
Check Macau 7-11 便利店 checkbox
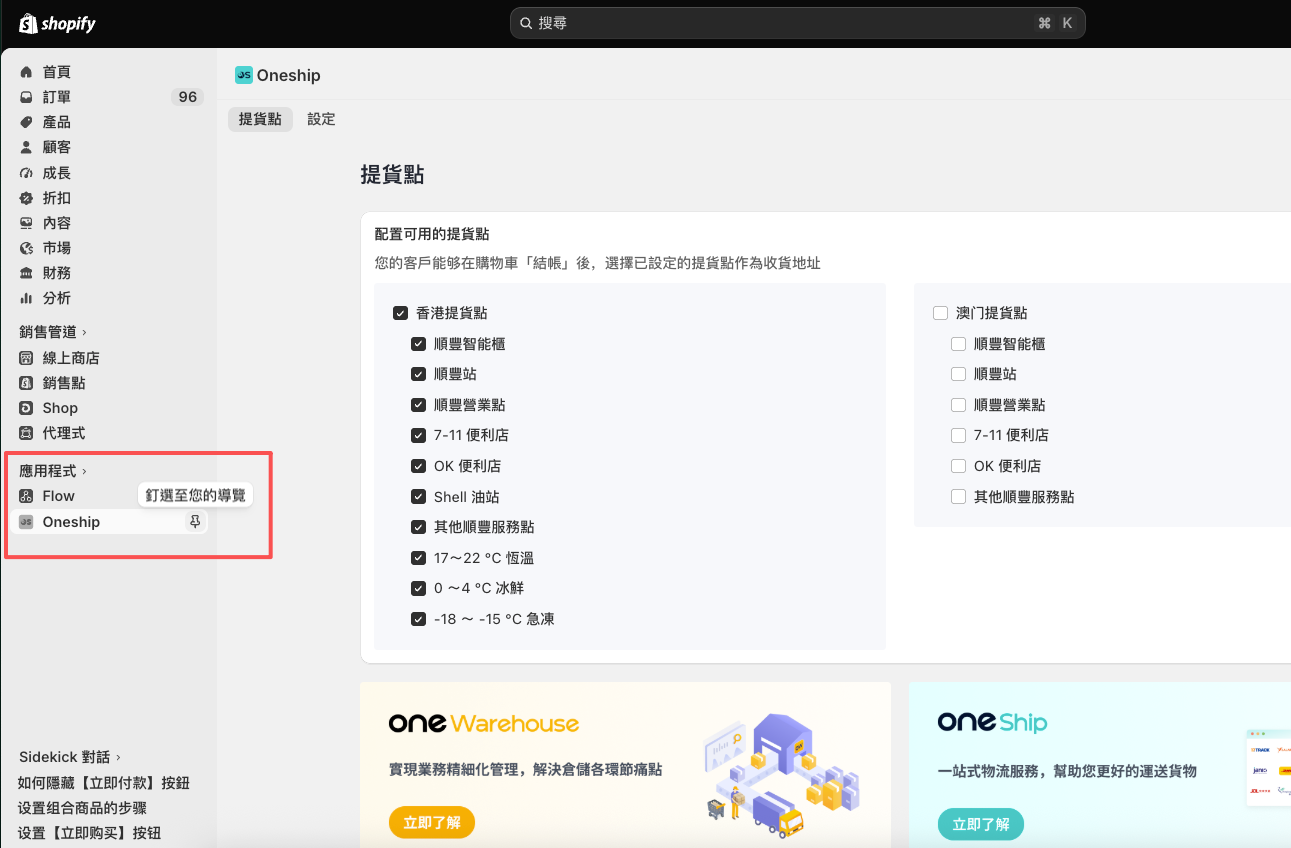tap(958, 435)
